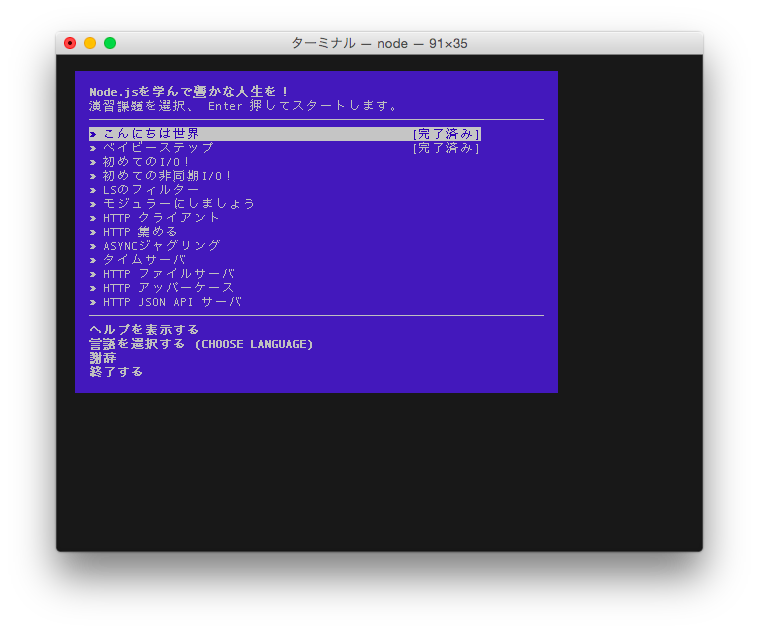Pick the タイムサーバ exercise
The image size is (759, 632).
(144, 260)
